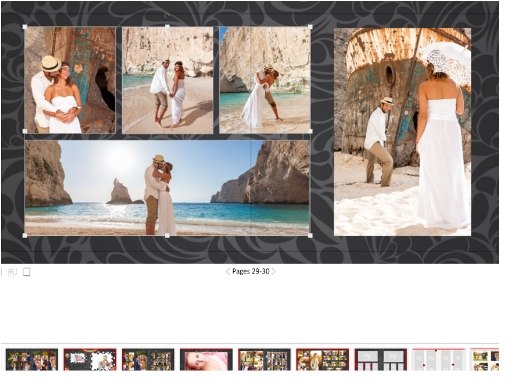Open the thumbnail with close-up face on pink
516x388 pixels.
tap(206, 360)
